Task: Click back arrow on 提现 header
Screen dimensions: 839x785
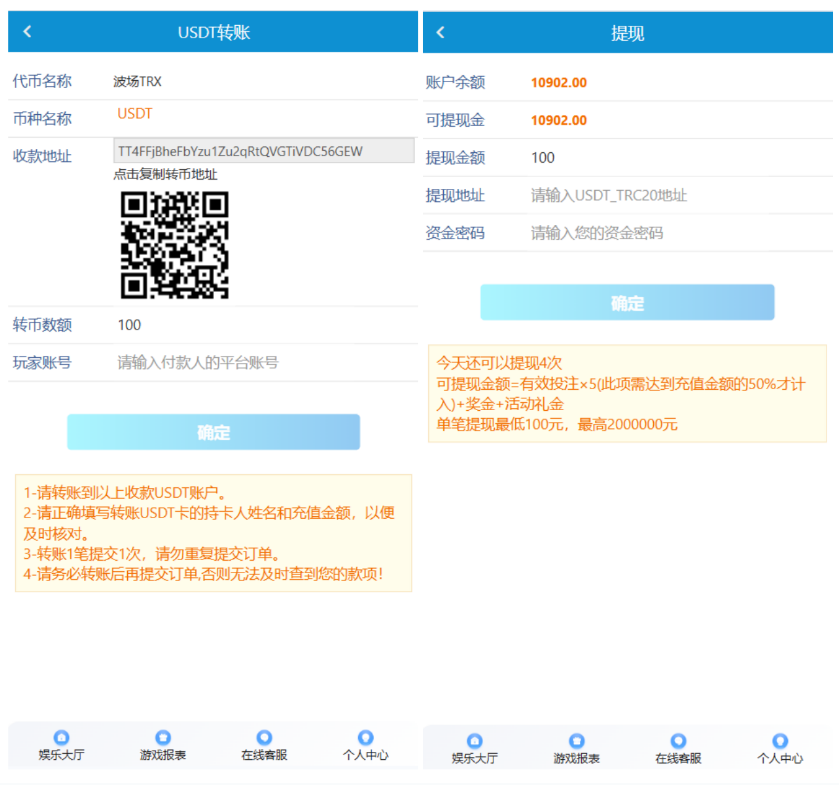Action: [x=441, y=33]
